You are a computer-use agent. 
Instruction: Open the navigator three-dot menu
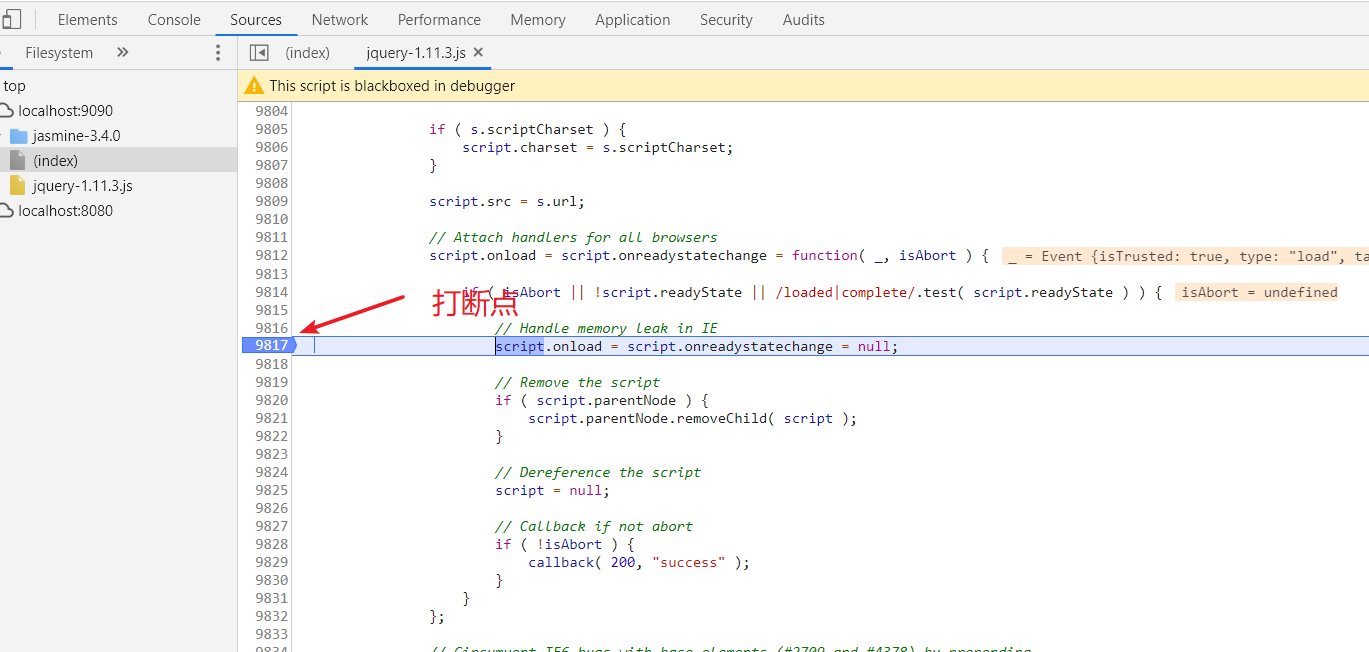click(218, 52)
